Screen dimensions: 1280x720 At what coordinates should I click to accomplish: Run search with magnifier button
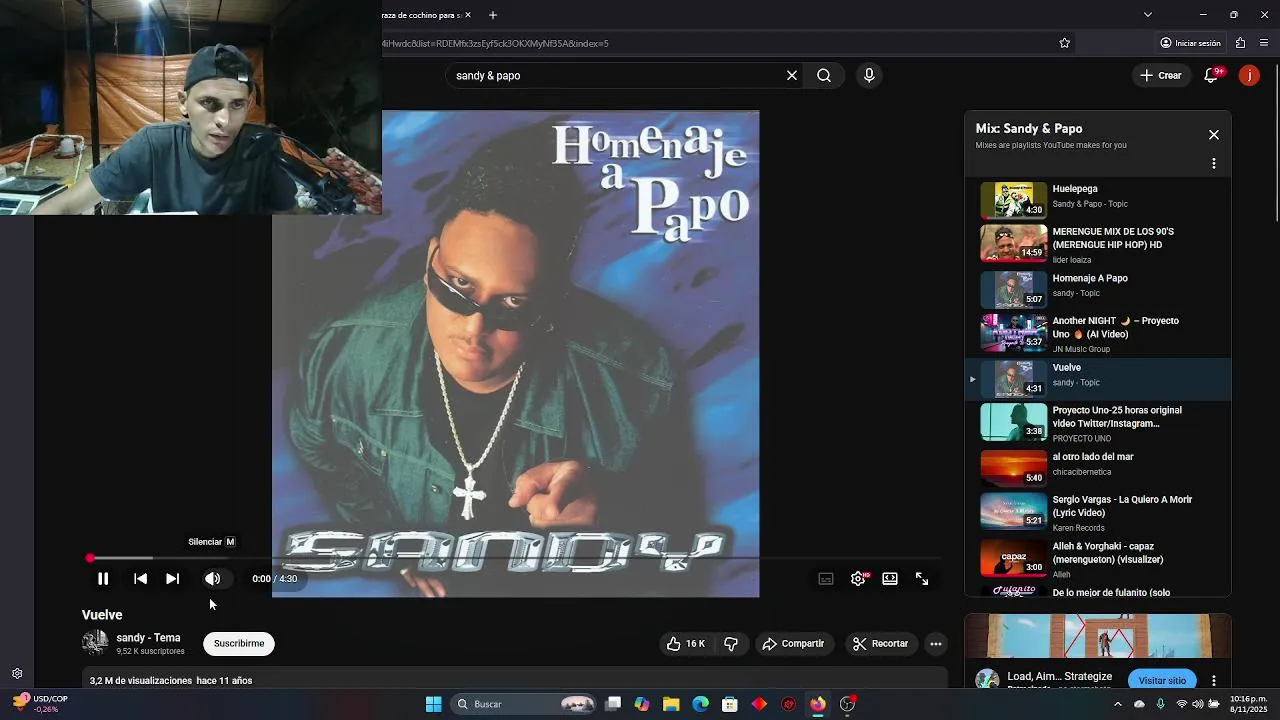[x=824, y=75]
